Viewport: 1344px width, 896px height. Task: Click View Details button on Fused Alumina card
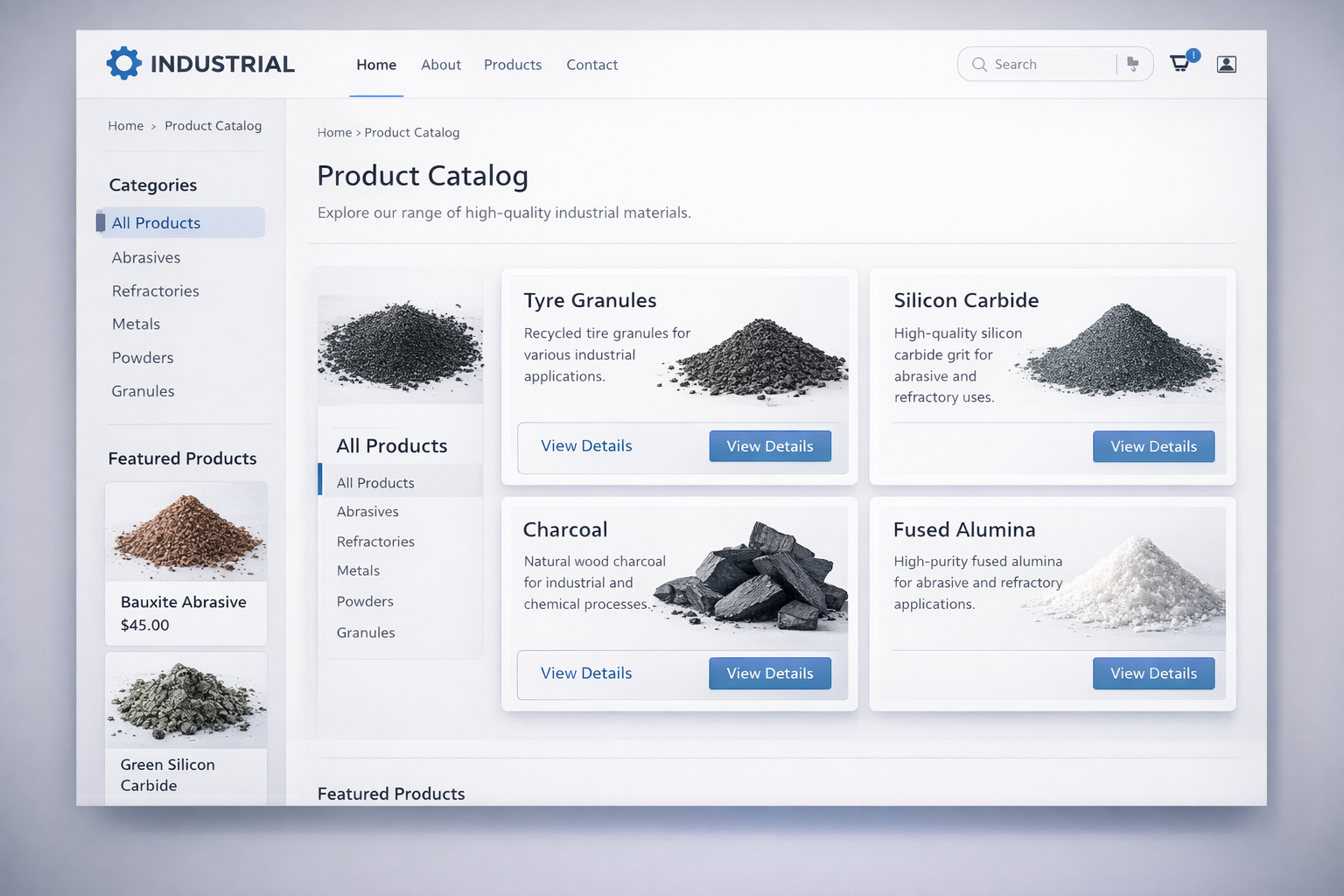(x=1152, y=674)
